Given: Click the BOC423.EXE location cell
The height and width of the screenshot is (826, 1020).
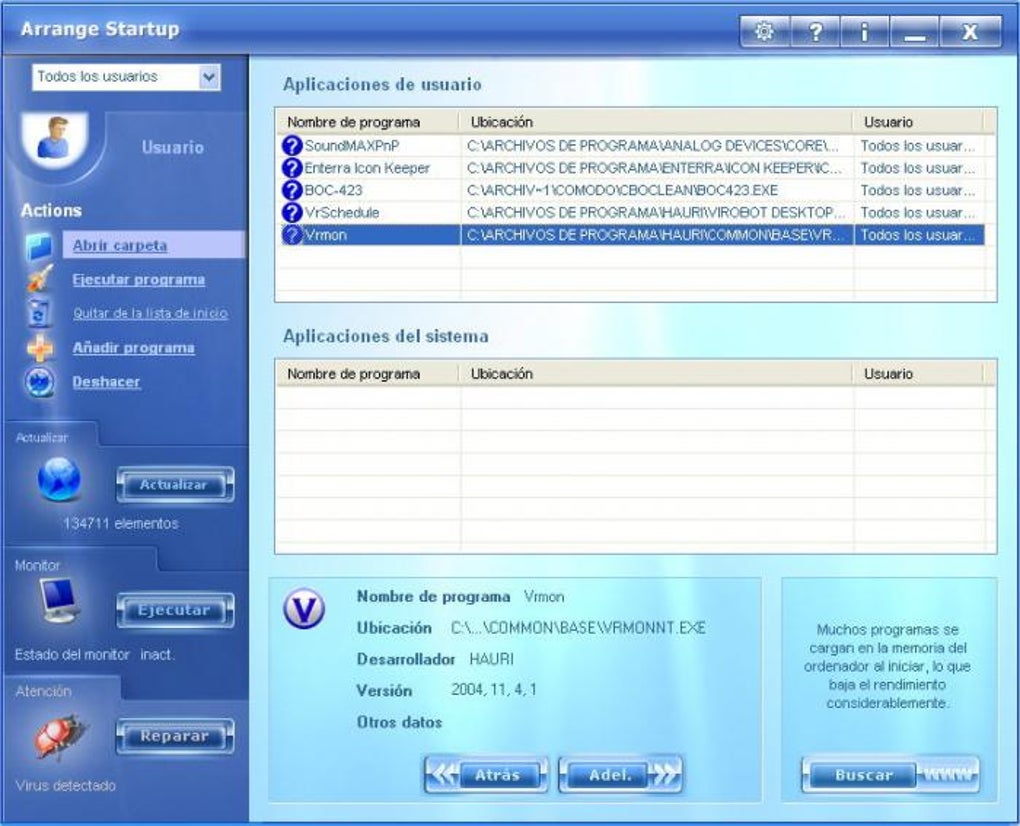Looking at the screenshot, I should pyautogui.click(x=657, y=190).
